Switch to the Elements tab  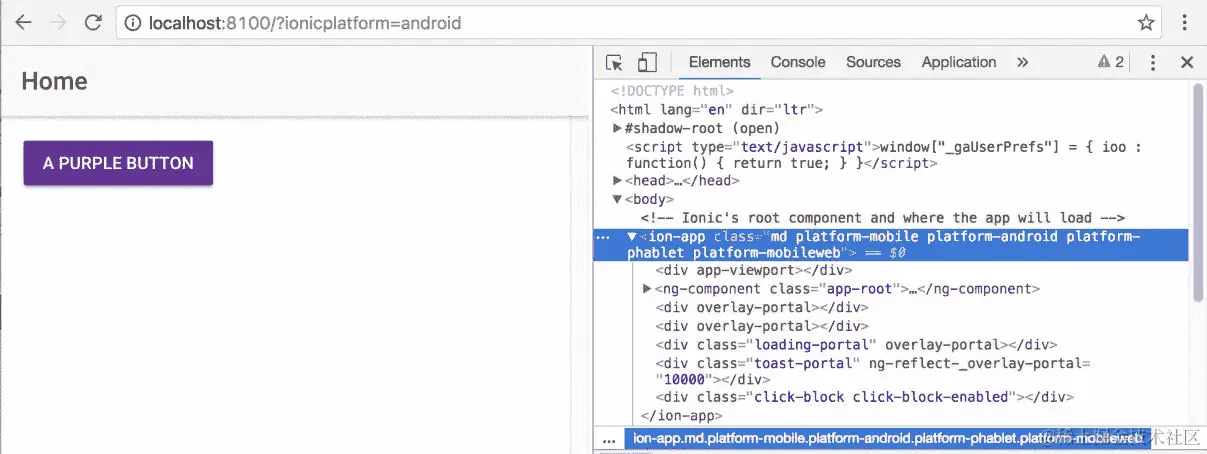click(719, 62)
